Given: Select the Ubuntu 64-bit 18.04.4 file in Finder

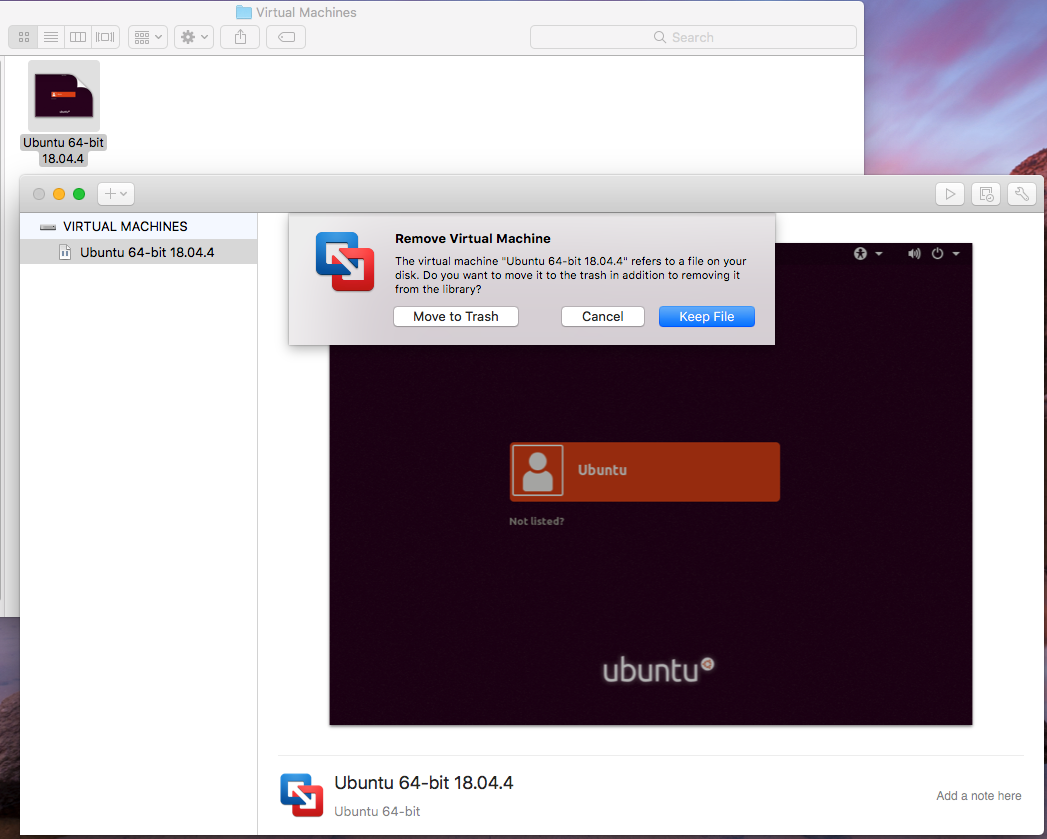Looking at the screenshot, I should [63, 112].
